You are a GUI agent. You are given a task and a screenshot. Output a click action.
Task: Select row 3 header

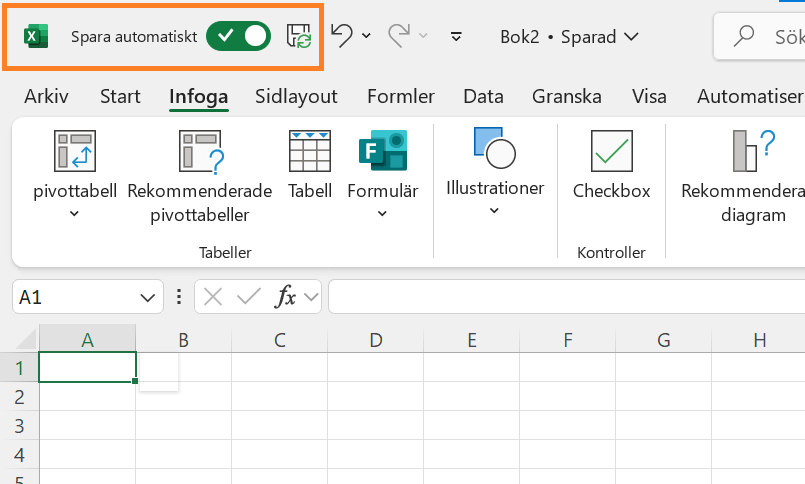19,425
